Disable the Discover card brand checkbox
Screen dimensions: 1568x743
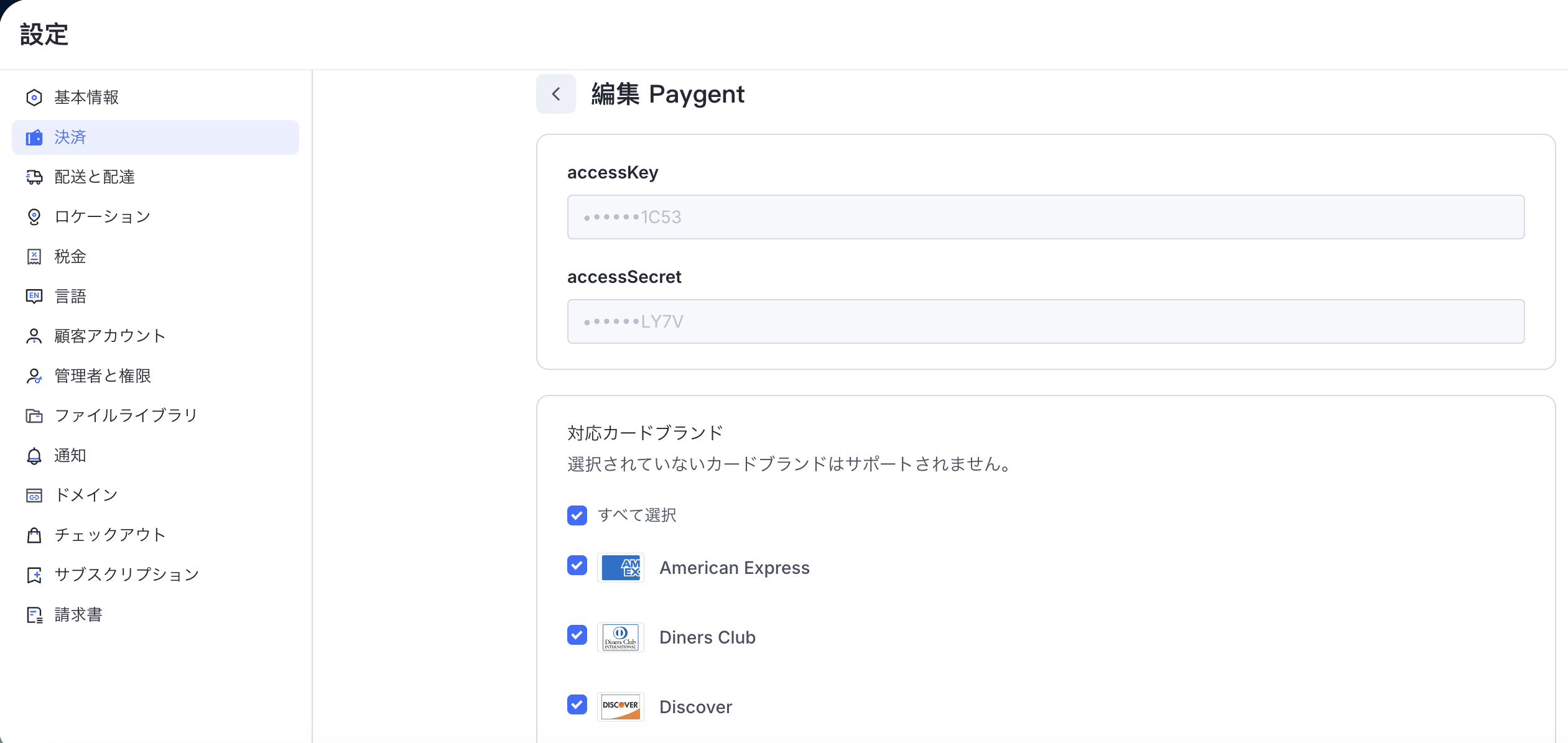click(577, 705)
